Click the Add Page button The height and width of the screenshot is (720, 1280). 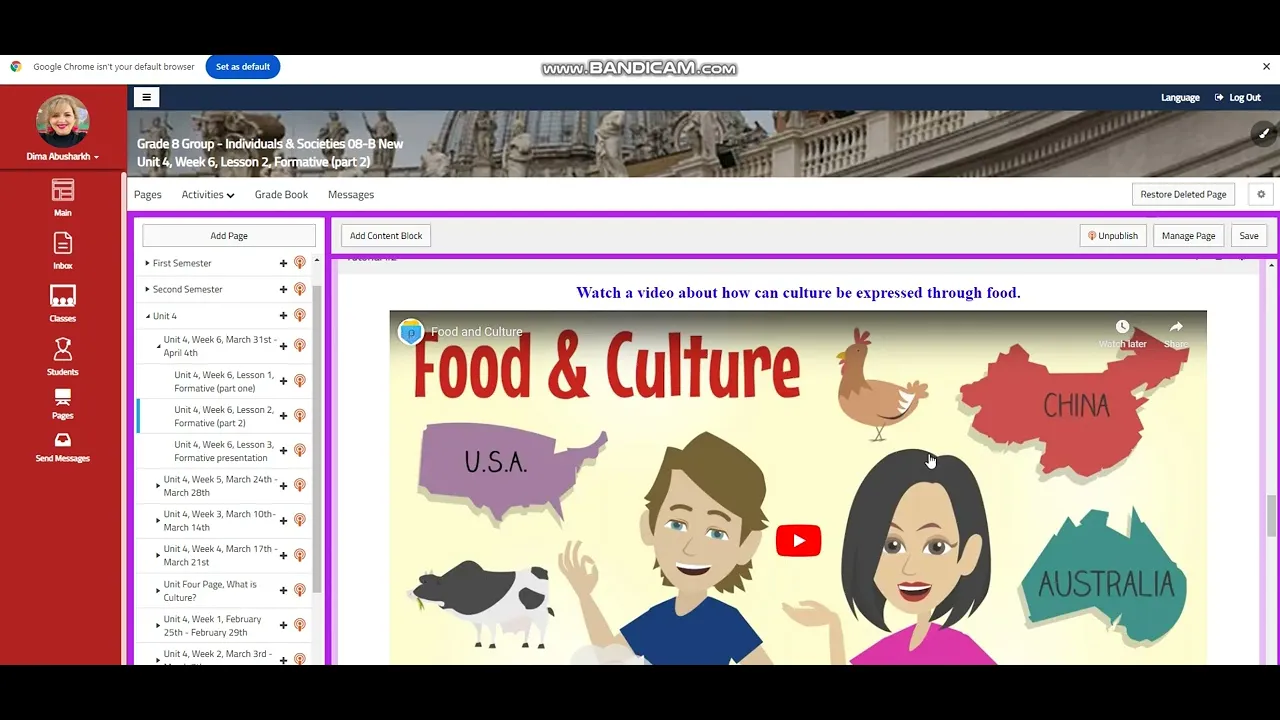click(229, 236)
